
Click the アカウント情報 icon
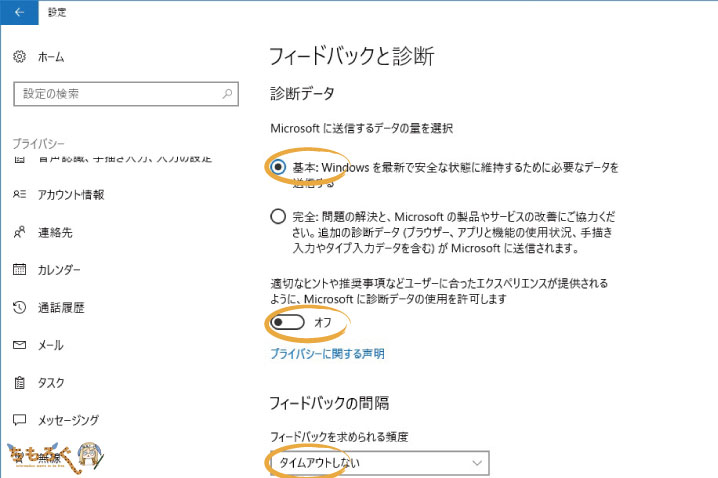19,195
